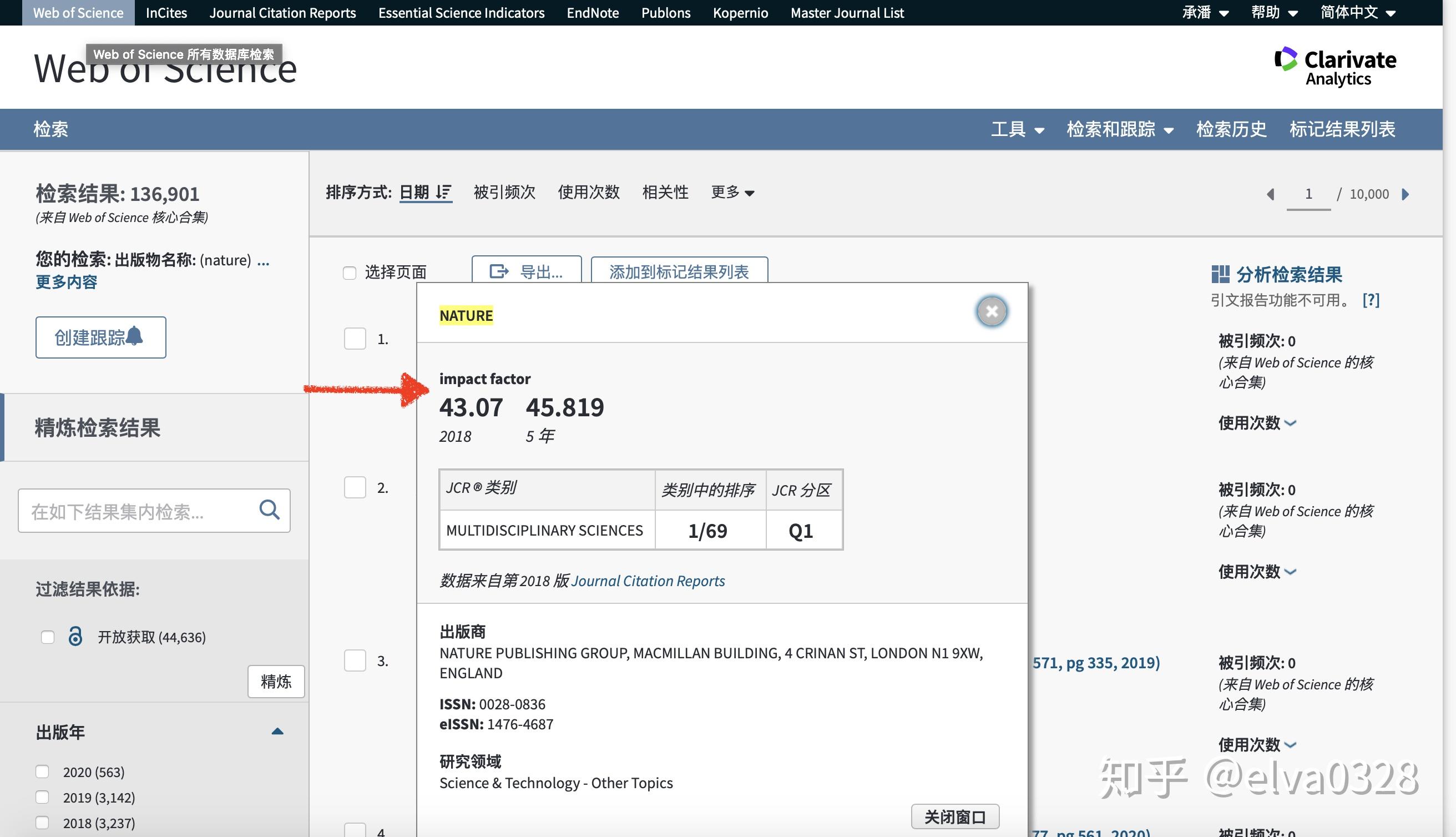Open the 帮助 help dropdown
Viewport: 1456px width, 837px height.
[1275, 13]
